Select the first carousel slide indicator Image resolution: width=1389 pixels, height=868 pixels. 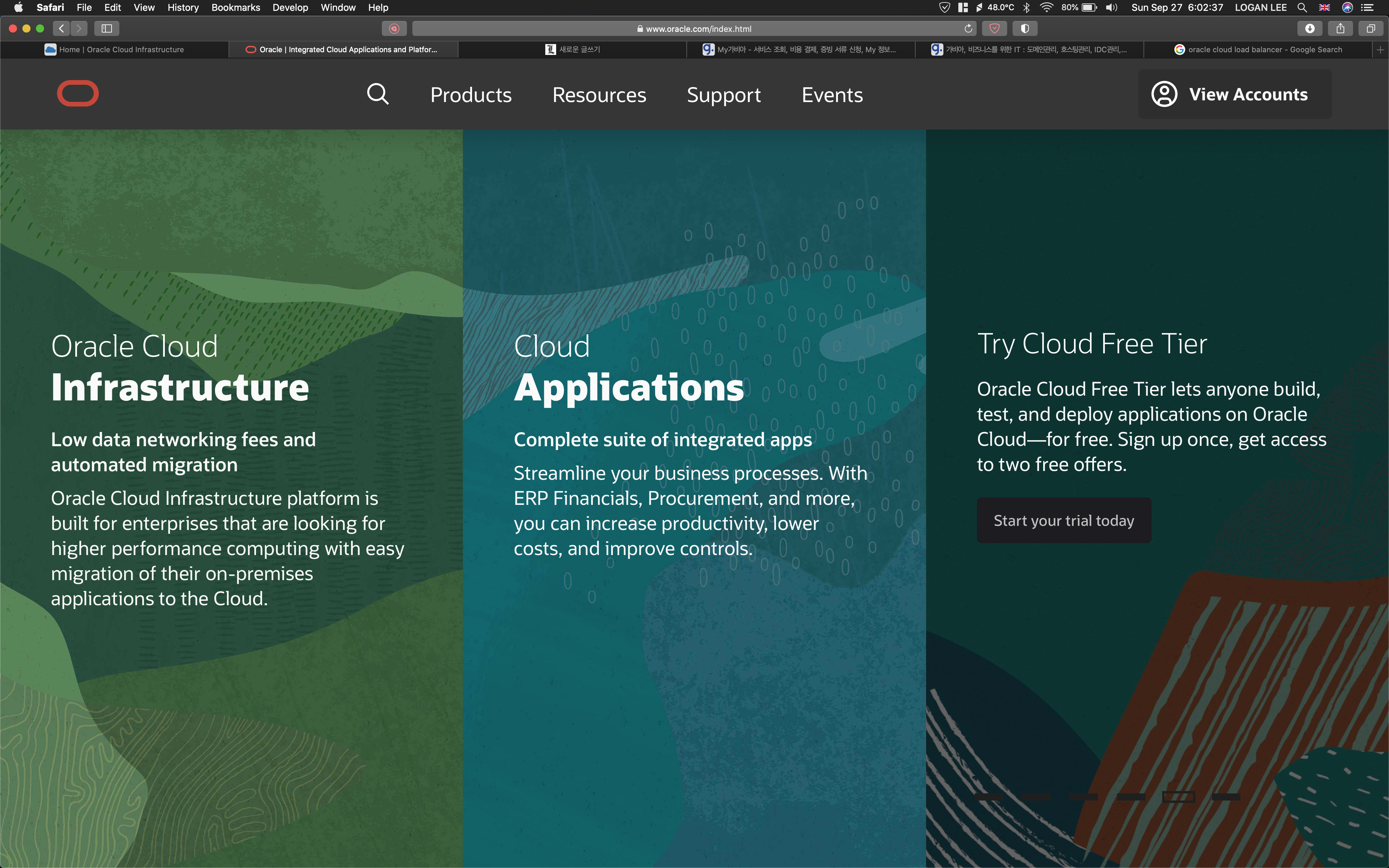point(989,797)
